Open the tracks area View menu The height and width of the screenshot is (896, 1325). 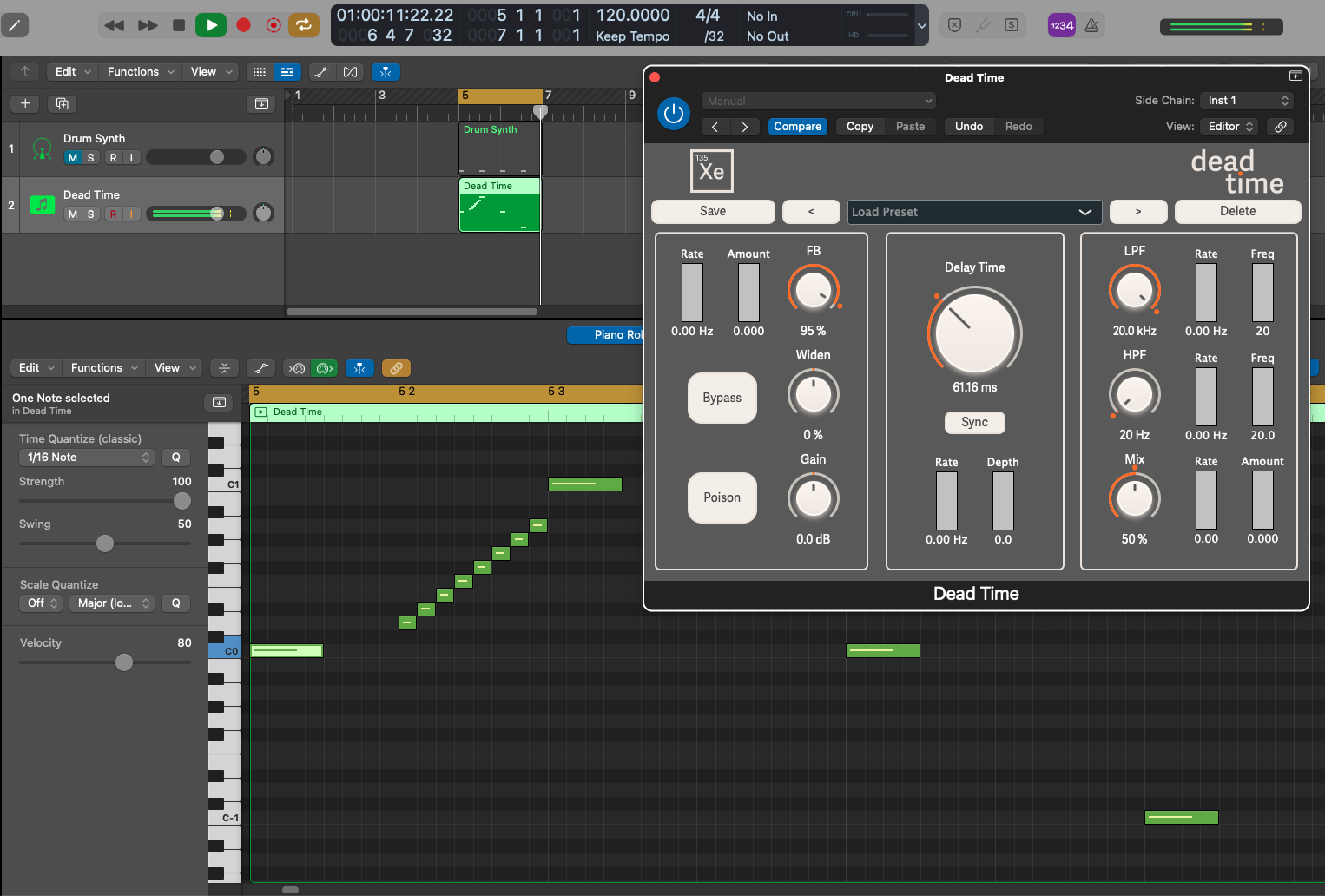pyautogui.click(x=211, y=72)
